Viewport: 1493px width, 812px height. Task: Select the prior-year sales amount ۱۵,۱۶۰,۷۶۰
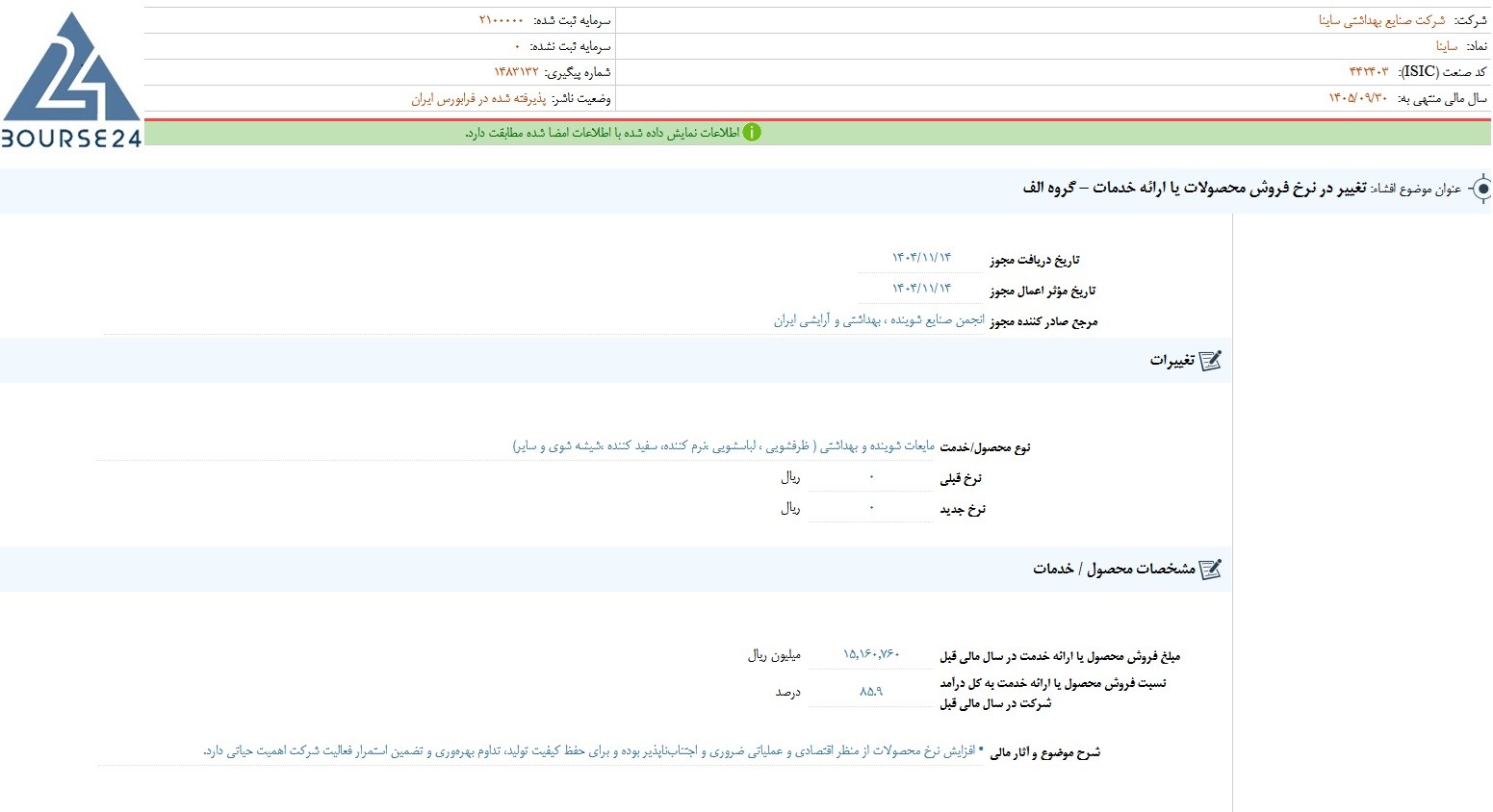pos(871,654)
